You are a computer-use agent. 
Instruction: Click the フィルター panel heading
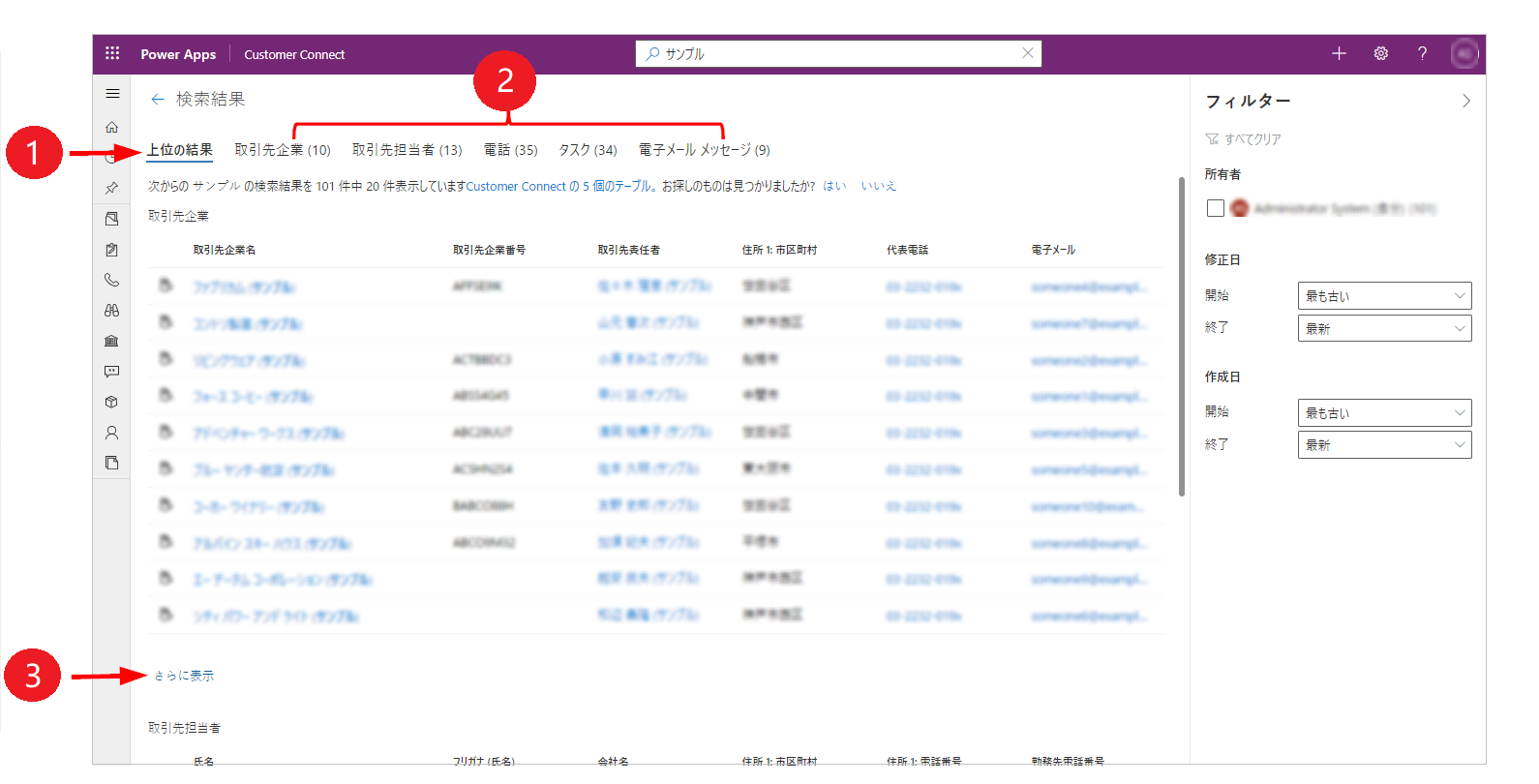coord(1248,101)
